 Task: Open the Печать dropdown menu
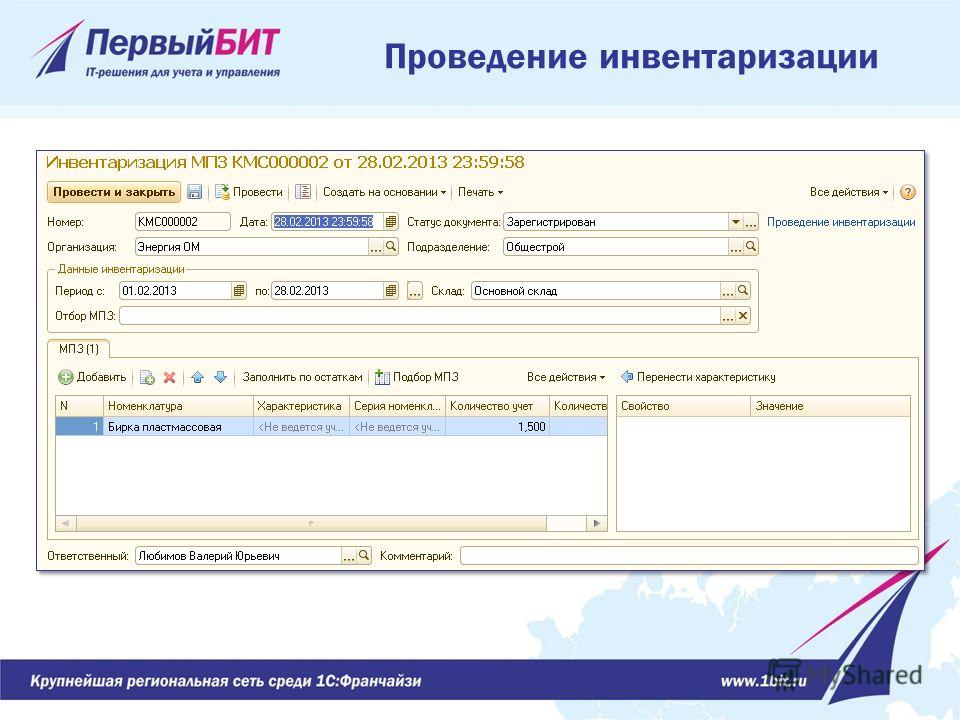pos(481,192)
